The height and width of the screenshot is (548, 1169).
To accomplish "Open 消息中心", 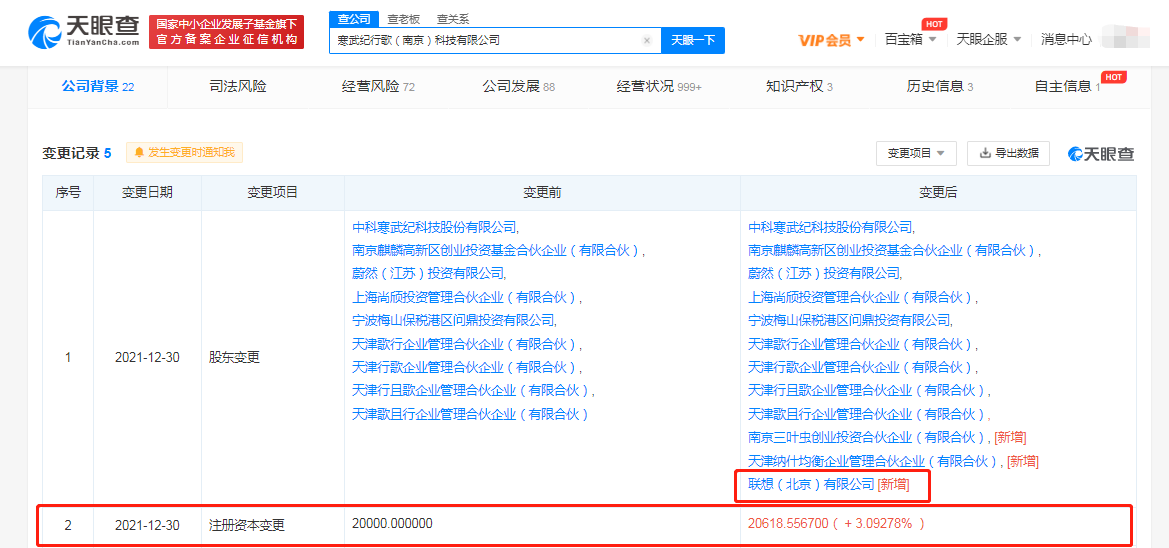I will tap(1066, 40).
